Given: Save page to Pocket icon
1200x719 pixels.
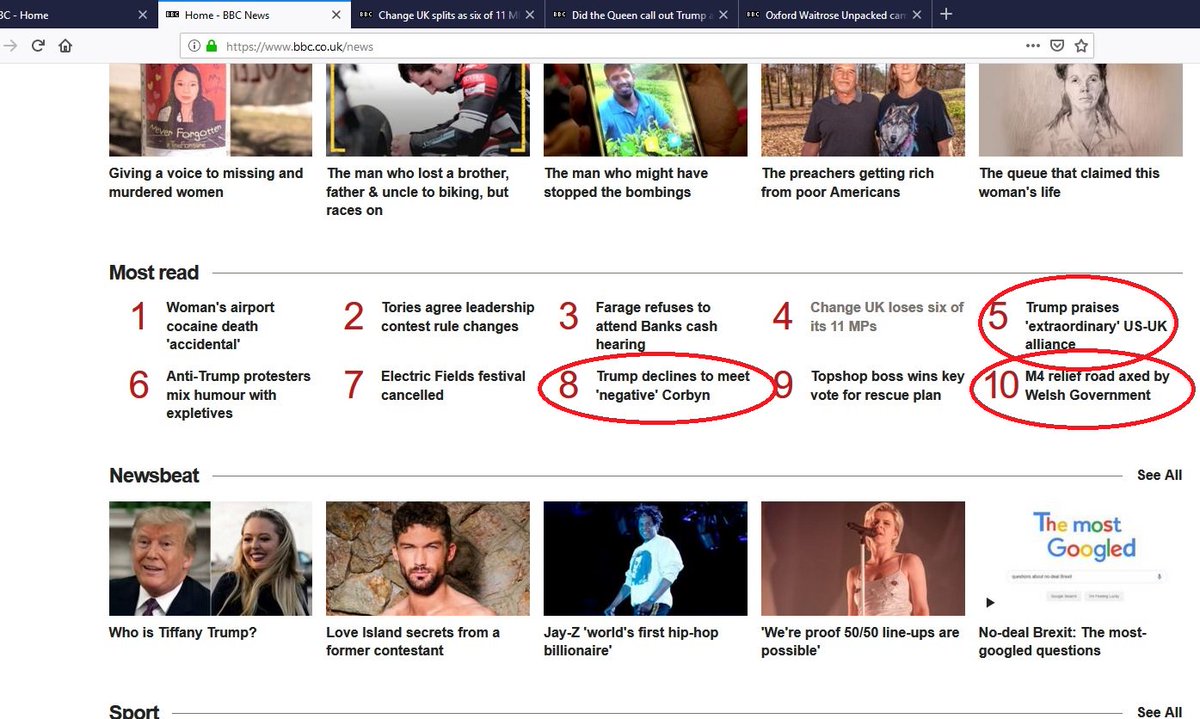Looking at the screenshot, I should 1057,46.
